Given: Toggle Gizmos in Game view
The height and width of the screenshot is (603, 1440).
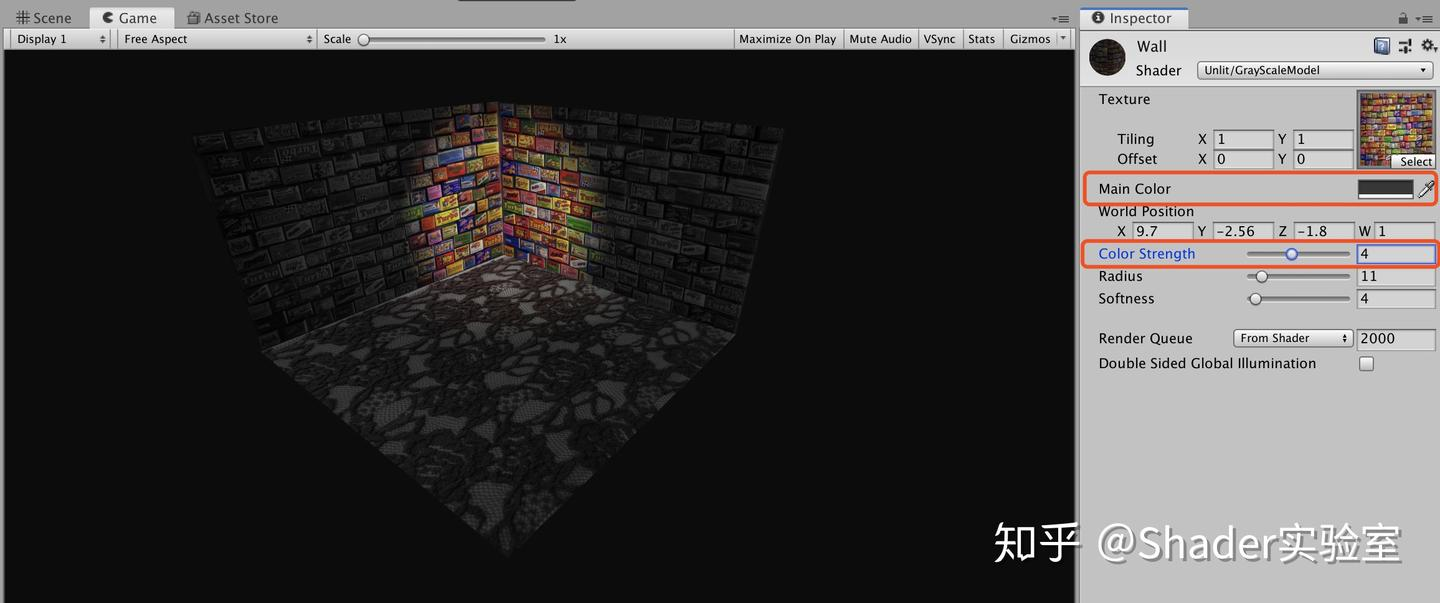Looking at the screenshot, I should pyautogui.click(x=1030, y=39).
